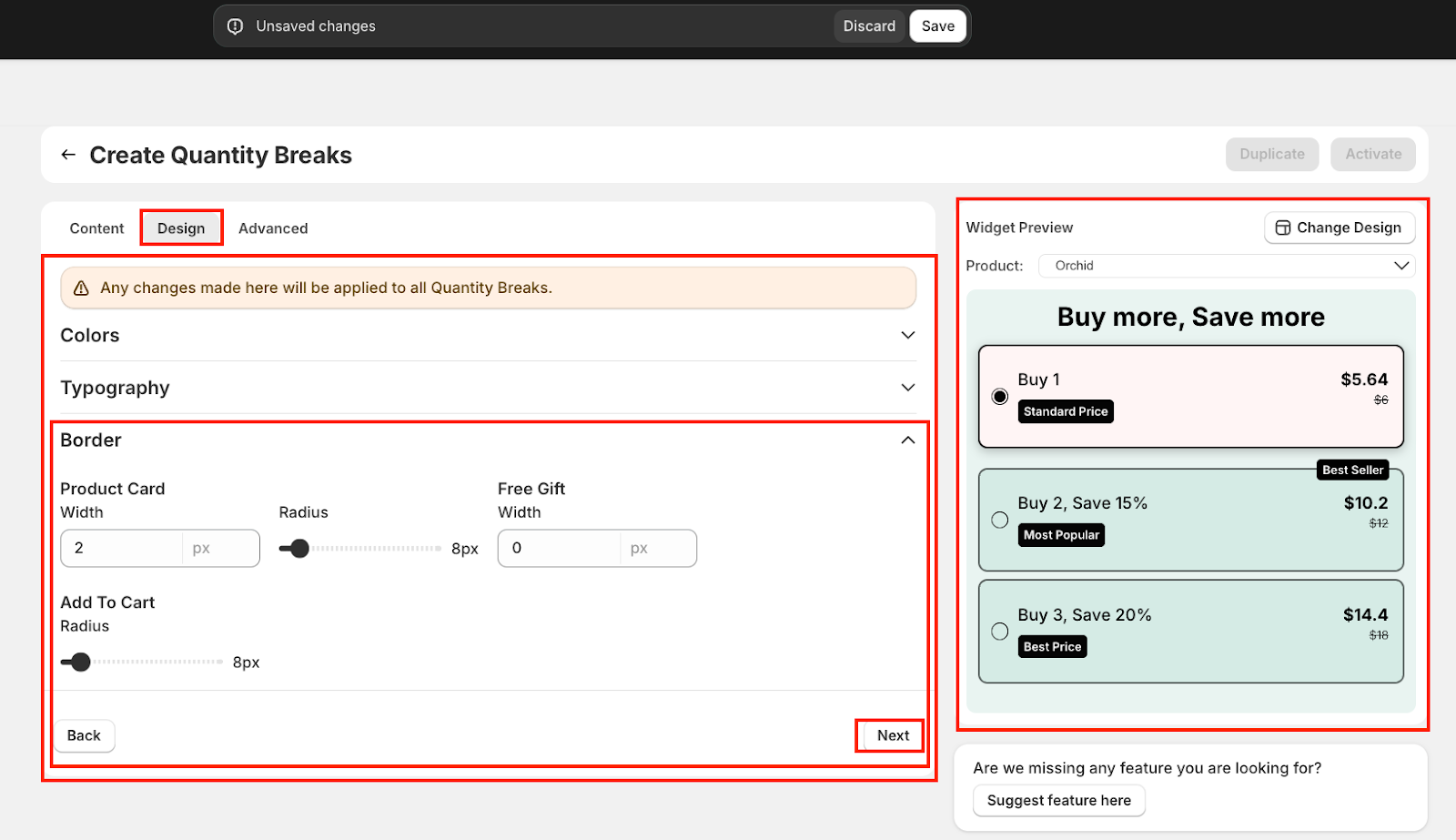Click the Best Seller badge
Screen dimensions: 1456x840
coord(1352,471)
